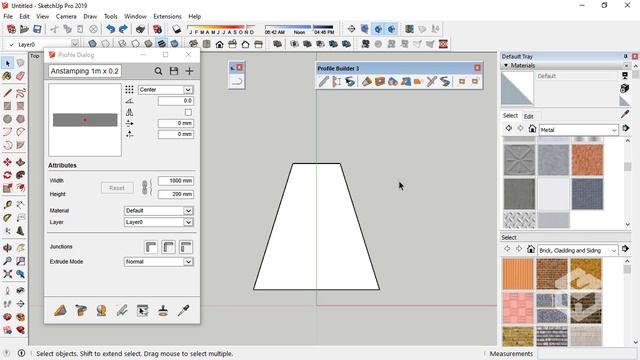Redo action using toolbar arrow
Viewport: 640px width, 360px height.
[123, 29]
